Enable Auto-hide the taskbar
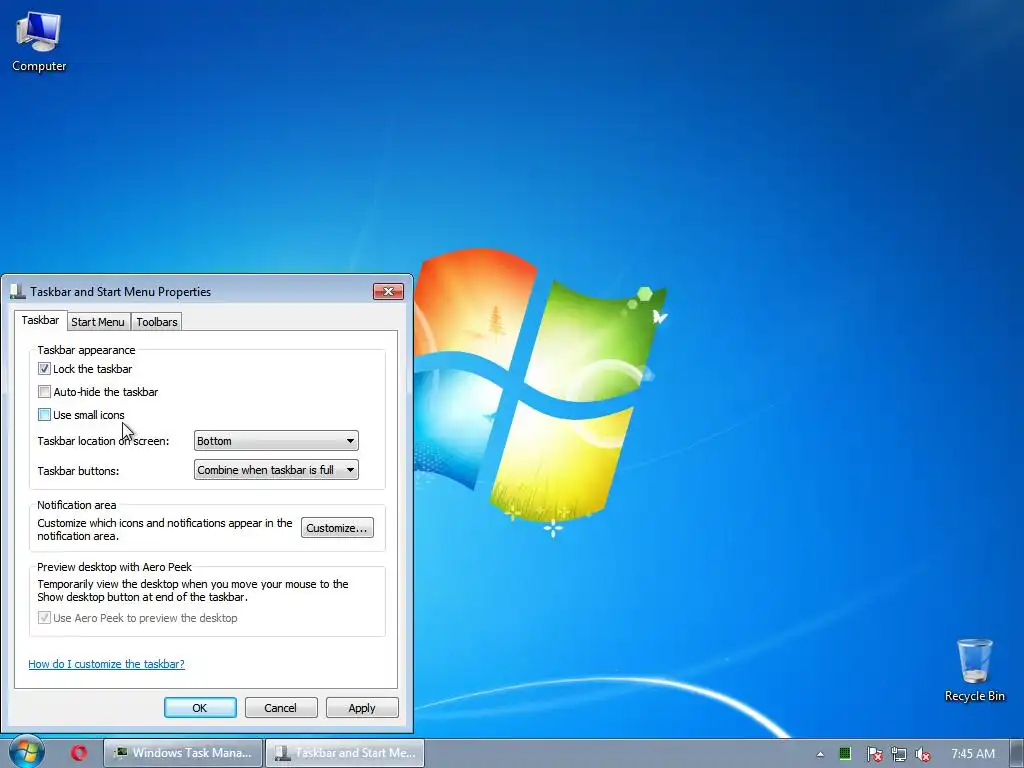 [x=44, y=392]
